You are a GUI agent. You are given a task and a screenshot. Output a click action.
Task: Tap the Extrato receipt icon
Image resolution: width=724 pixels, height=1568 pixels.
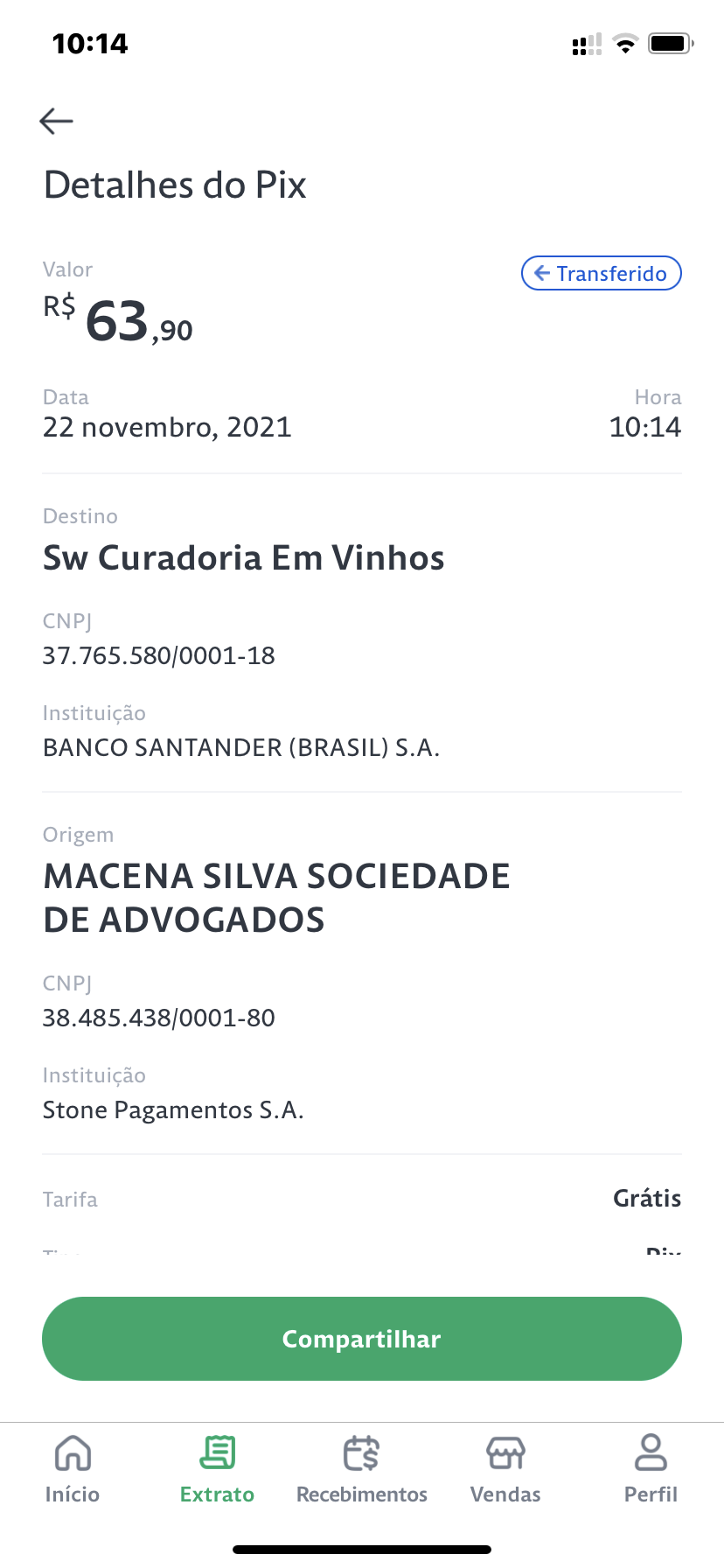(217, 1453)
